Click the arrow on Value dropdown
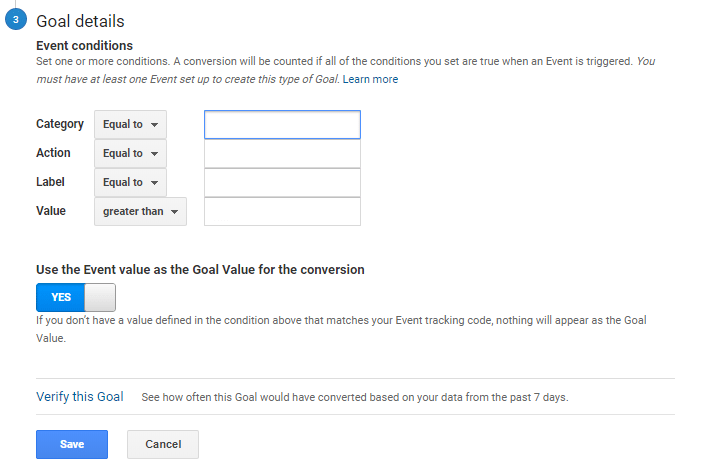719x469 pixels. point(174,212)
